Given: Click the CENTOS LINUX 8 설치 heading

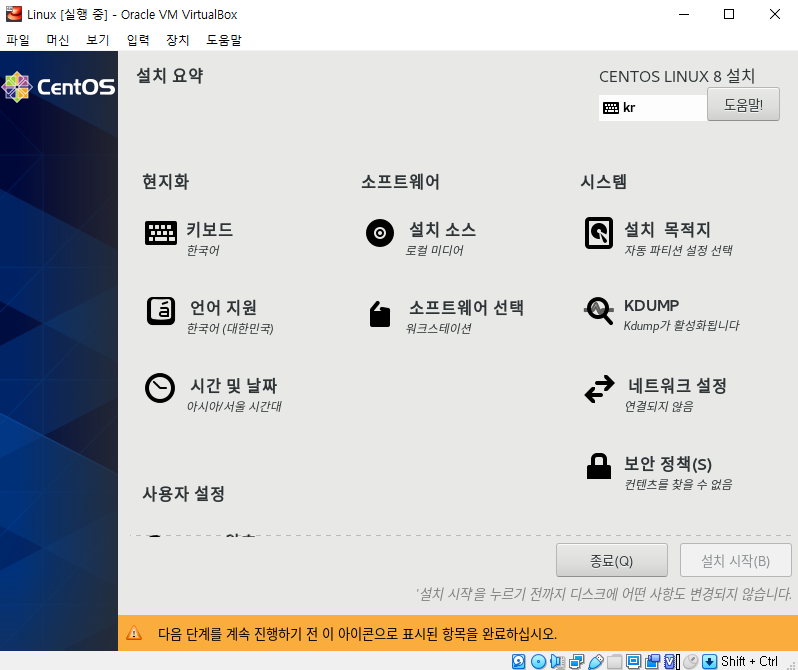Looking at the screenshot, I should (677, 76).
